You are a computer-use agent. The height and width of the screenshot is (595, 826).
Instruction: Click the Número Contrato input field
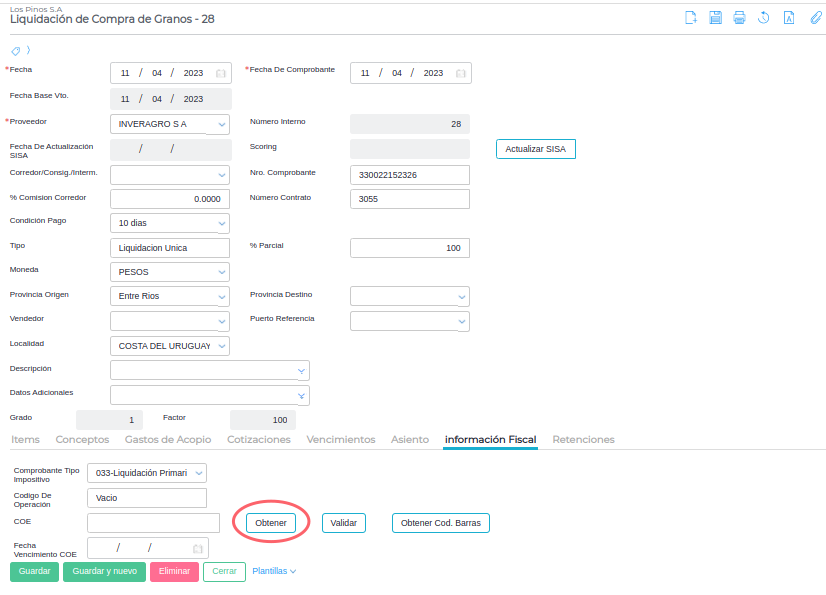tap(410, 199)
